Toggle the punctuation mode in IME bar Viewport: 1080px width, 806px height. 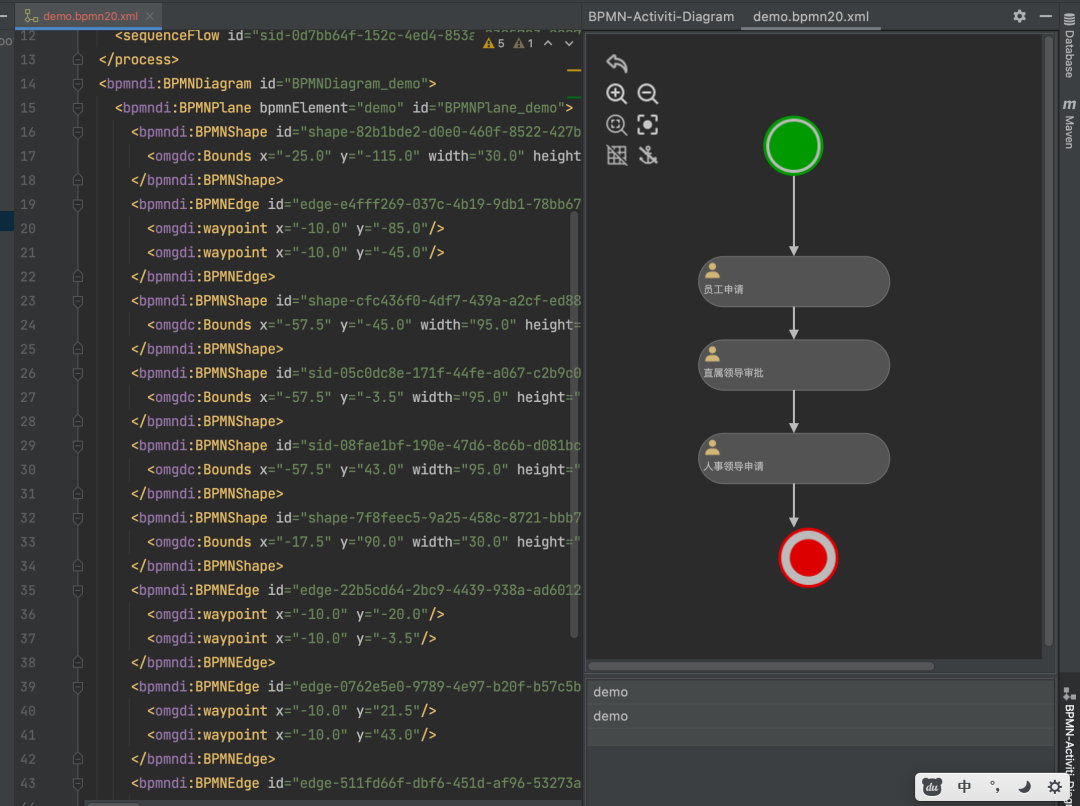pos(994,787)
